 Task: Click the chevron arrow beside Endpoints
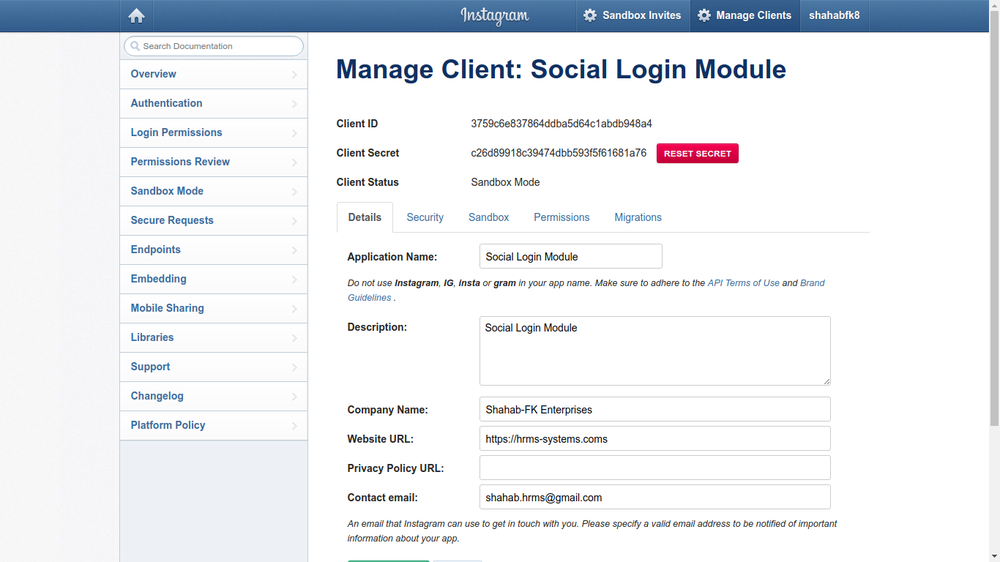coord(294,250)
